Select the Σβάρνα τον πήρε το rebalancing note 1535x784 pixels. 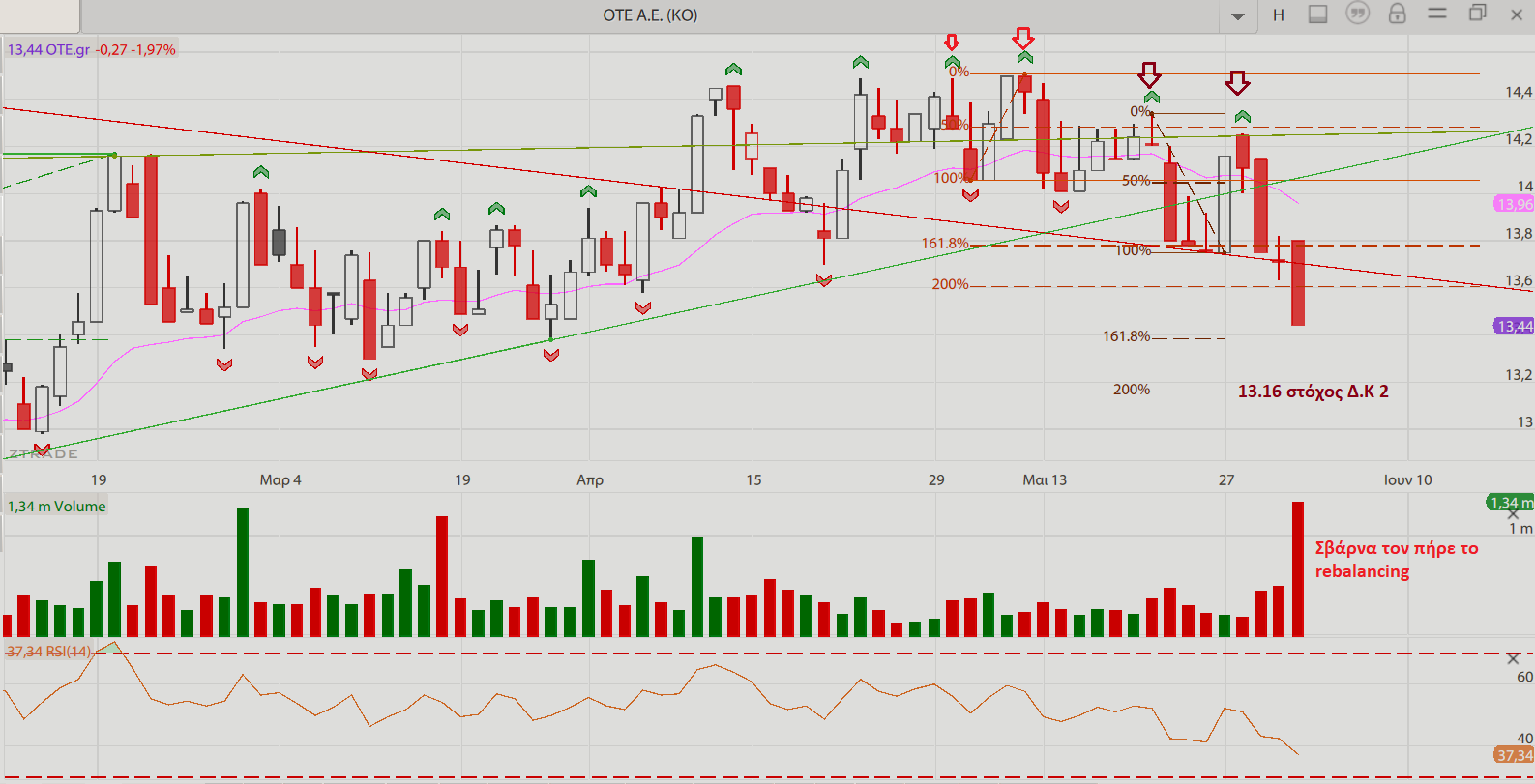[x=1397, y=560]
